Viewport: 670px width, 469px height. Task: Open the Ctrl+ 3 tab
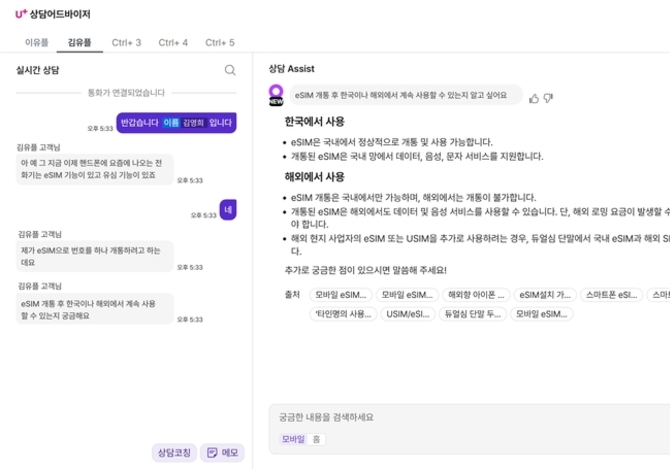tap(126, 43)
